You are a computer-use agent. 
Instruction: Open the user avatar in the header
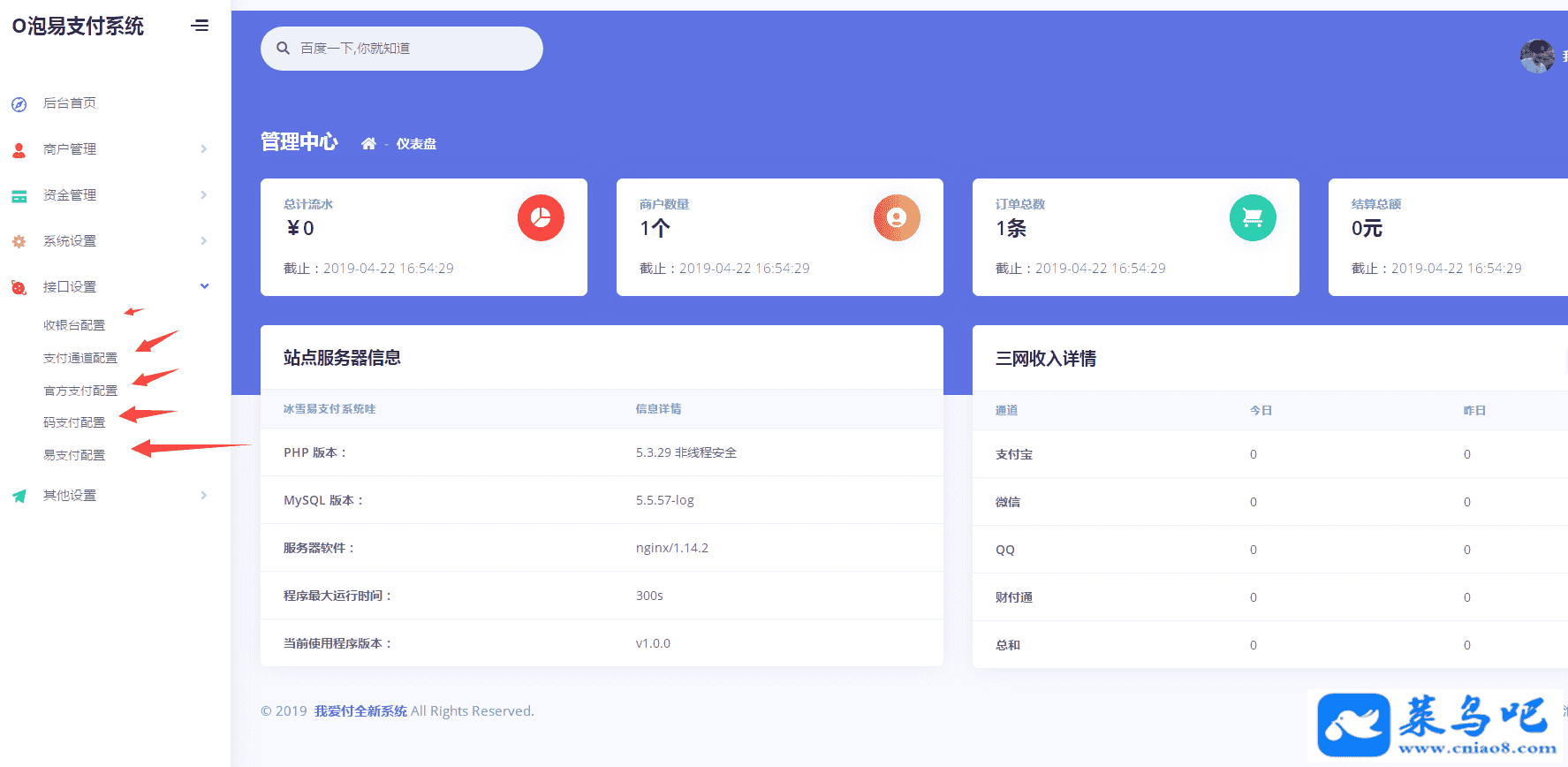1537,56
